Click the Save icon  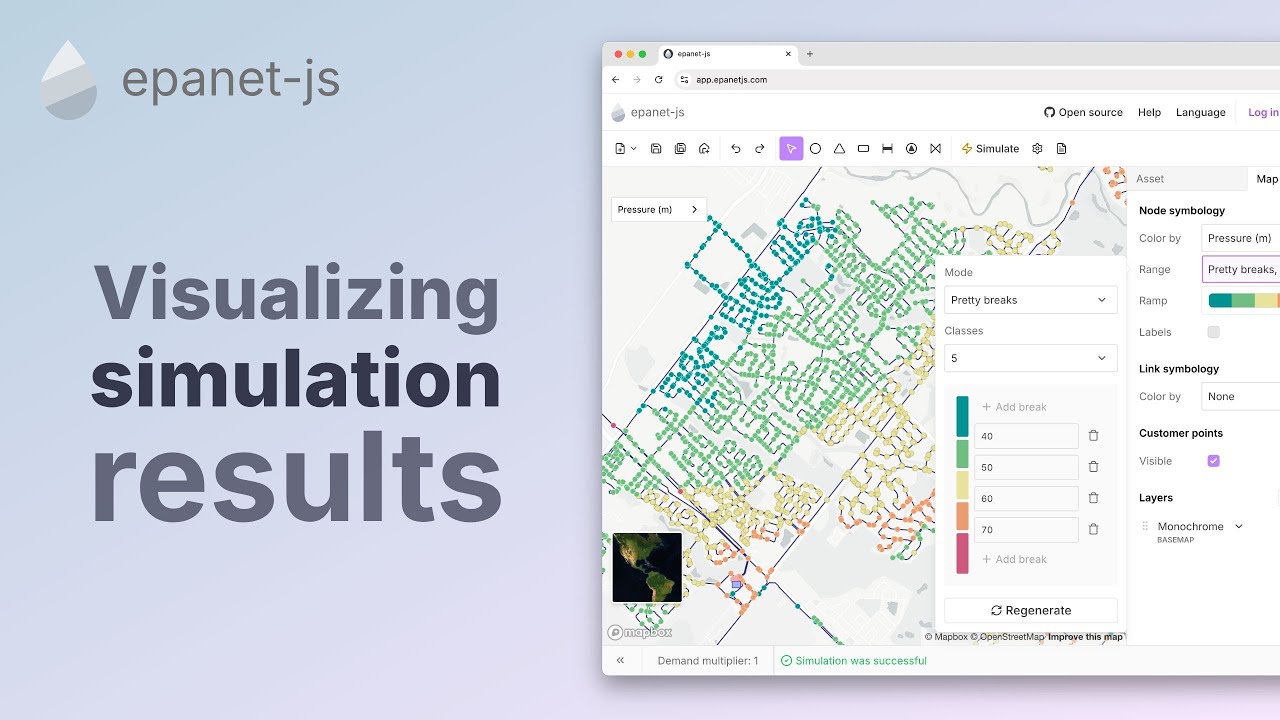656,148
